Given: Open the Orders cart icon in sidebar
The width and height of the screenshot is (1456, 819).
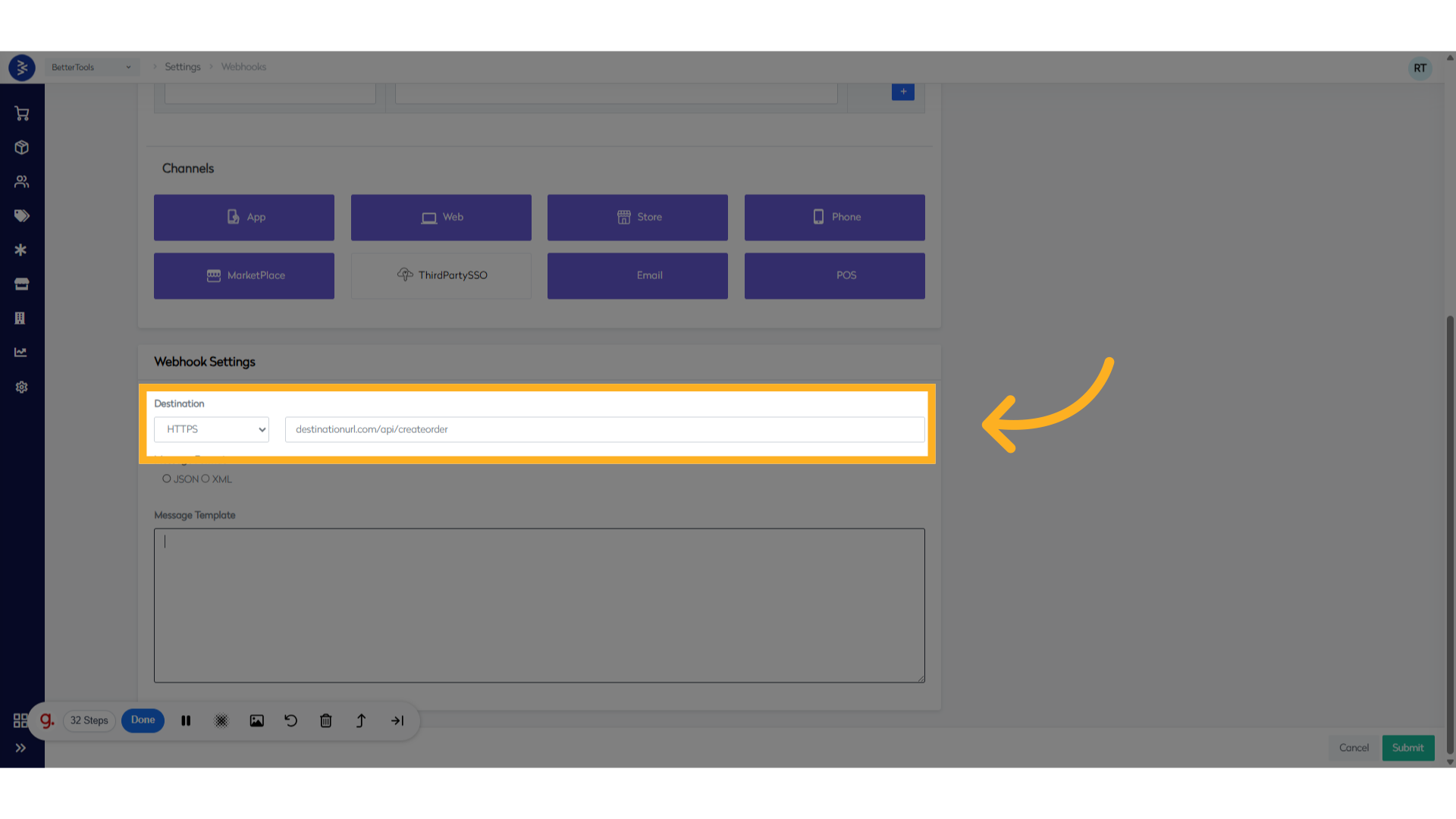Looking at the screenshot, I should click(x=21, y=113).
